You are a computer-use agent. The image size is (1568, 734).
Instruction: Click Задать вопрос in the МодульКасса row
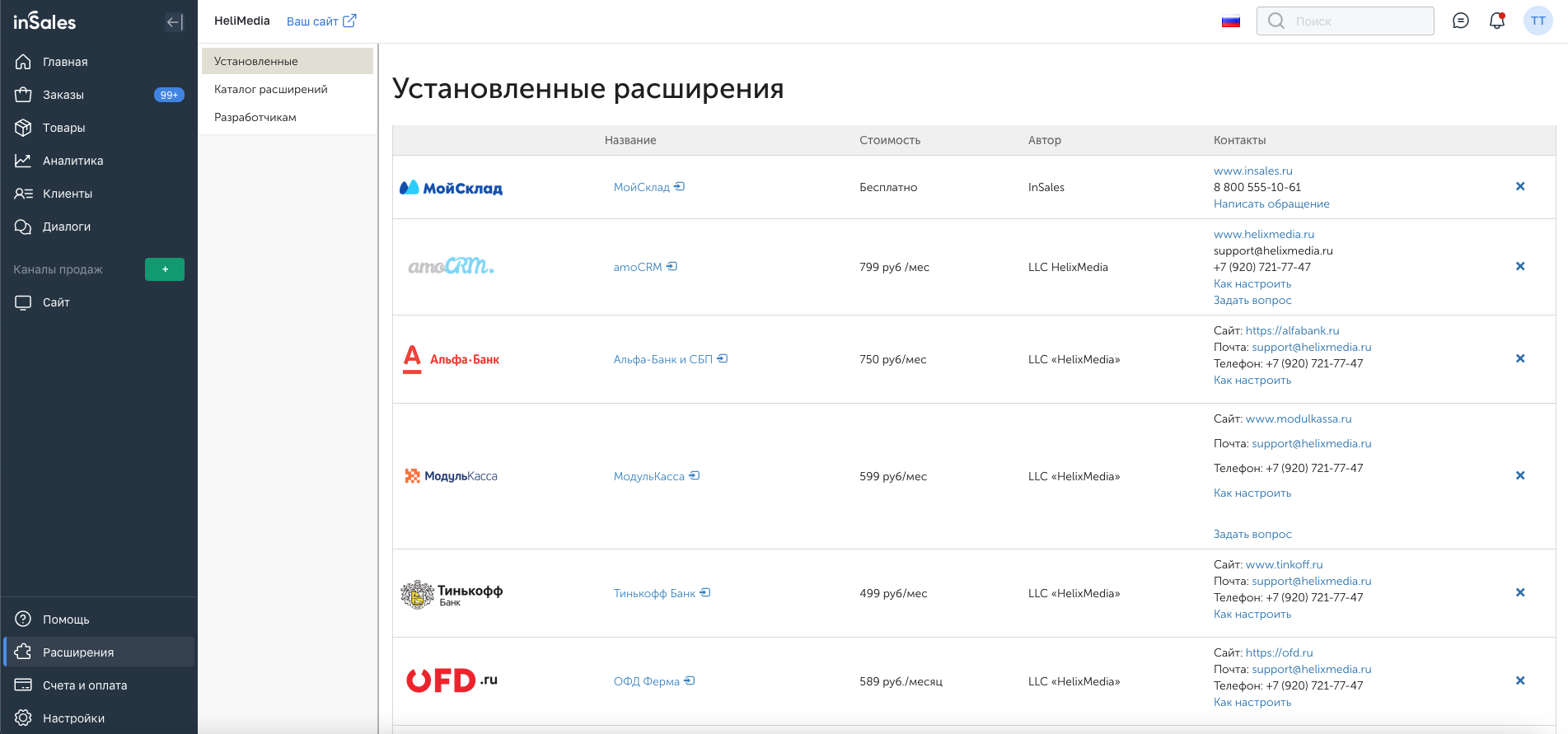click(1252, 534)
